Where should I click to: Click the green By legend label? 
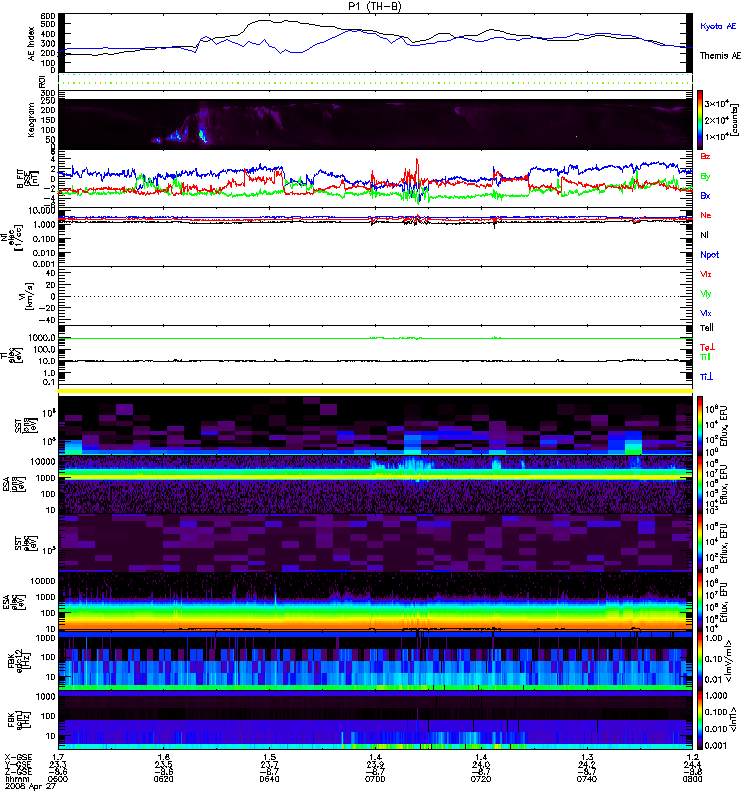[705, 177]
